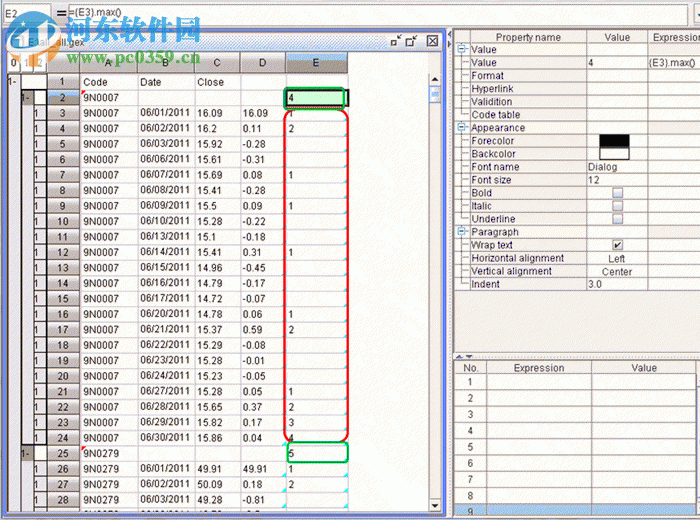
Task: Select column E header
Action: coord(316,64)
